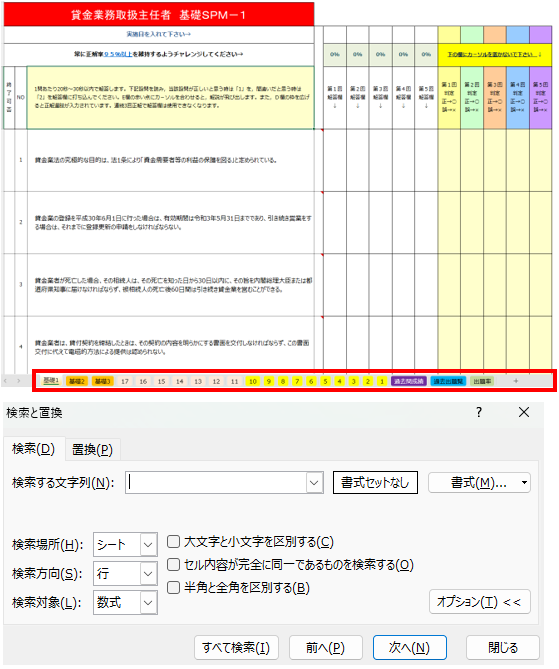559x669 pixels.
Task: Open sheet tab 11
Action: point(235,381)
